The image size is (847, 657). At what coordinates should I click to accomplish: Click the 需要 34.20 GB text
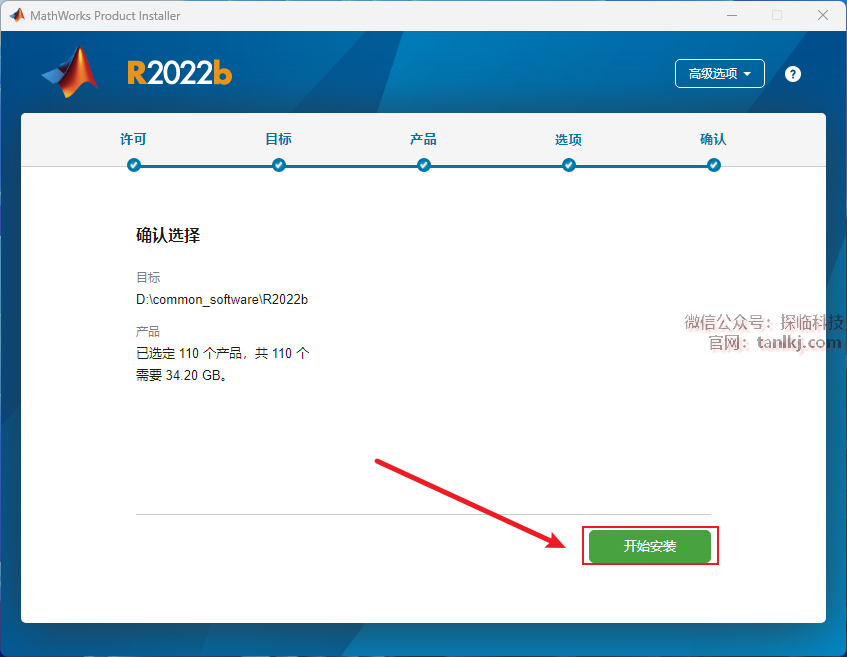click(180, 375)
